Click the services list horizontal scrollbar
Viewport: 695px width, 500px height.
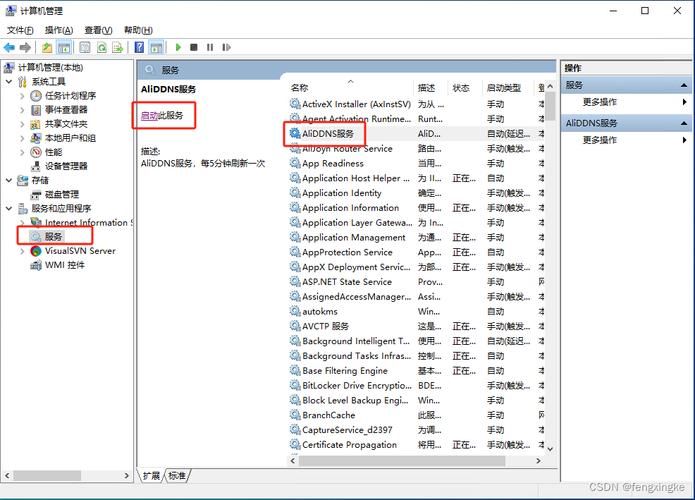pyautogui.click(x=402, y=461)
